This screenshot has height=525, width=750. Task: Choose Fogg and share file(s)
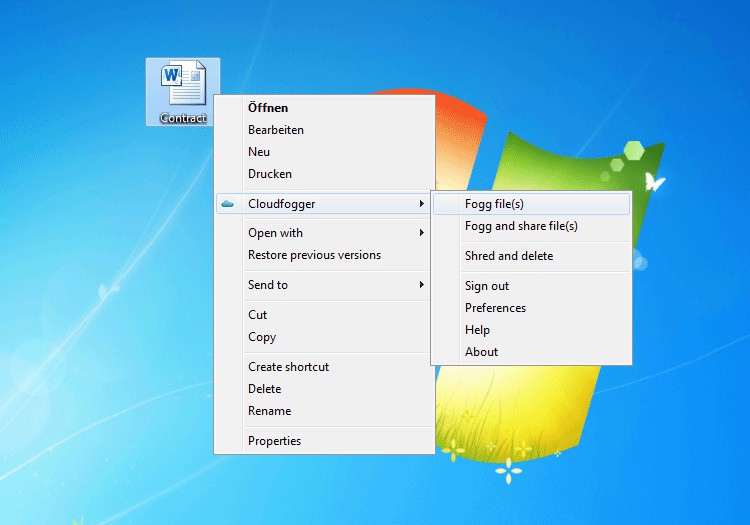[531, 226]
